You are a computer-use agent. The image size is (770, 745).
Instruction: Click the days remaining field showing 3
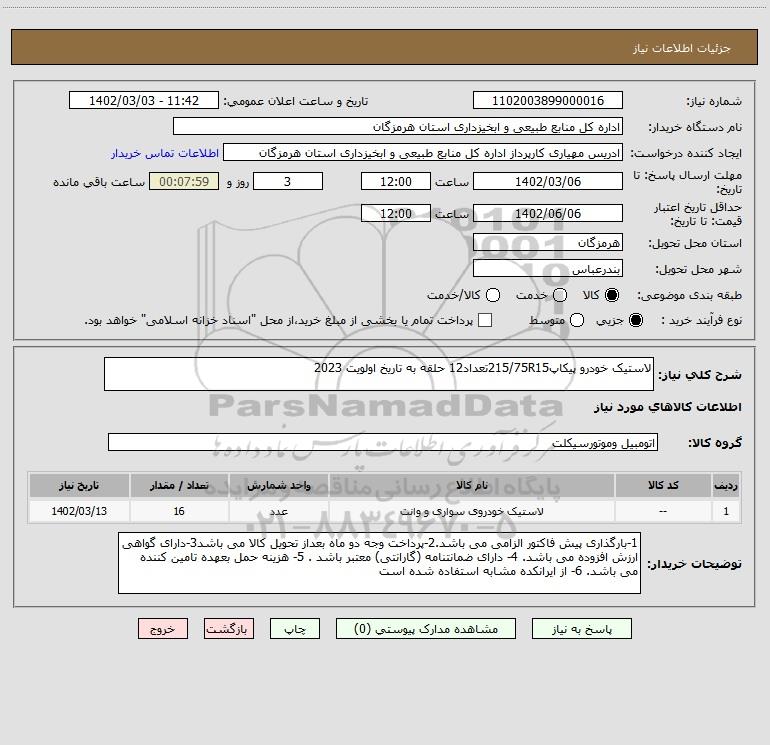coord(288,181)
